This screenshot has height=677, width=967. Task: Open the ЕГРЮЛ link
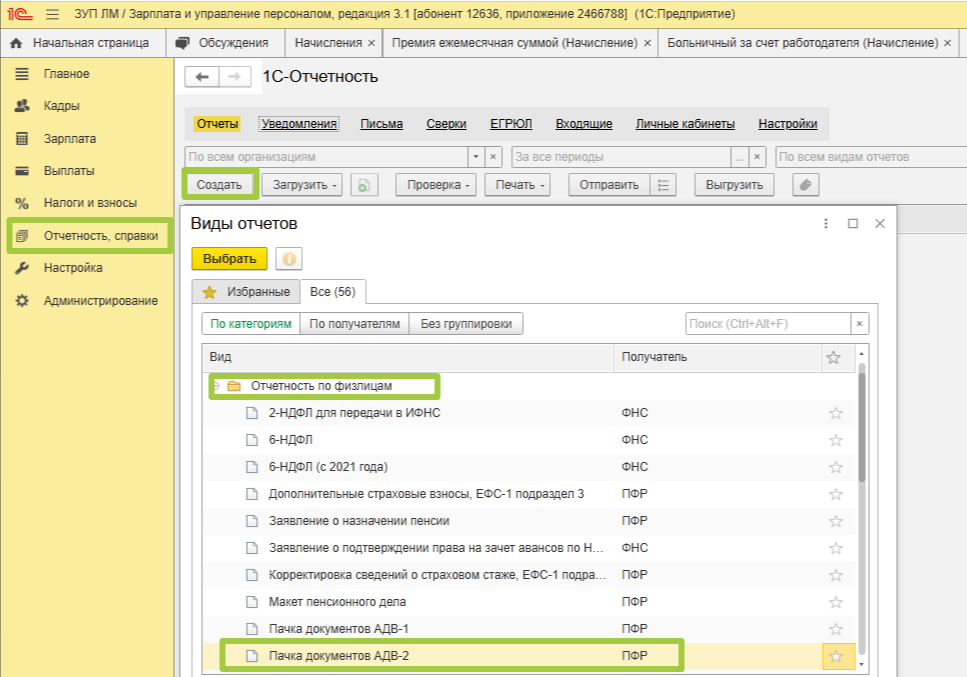(x=511, y=124)
